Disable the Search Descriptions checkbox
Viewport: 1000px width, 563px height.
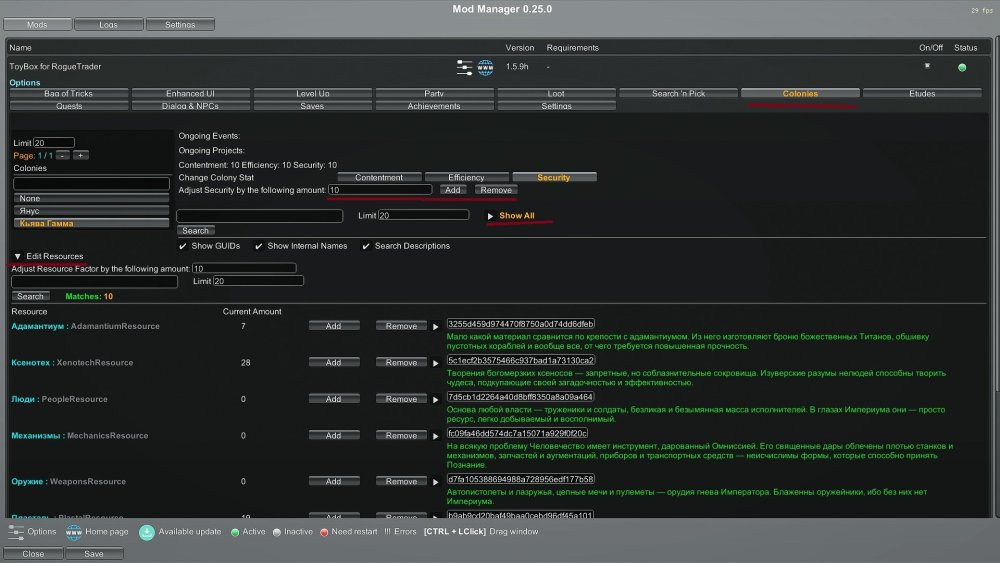366,246
